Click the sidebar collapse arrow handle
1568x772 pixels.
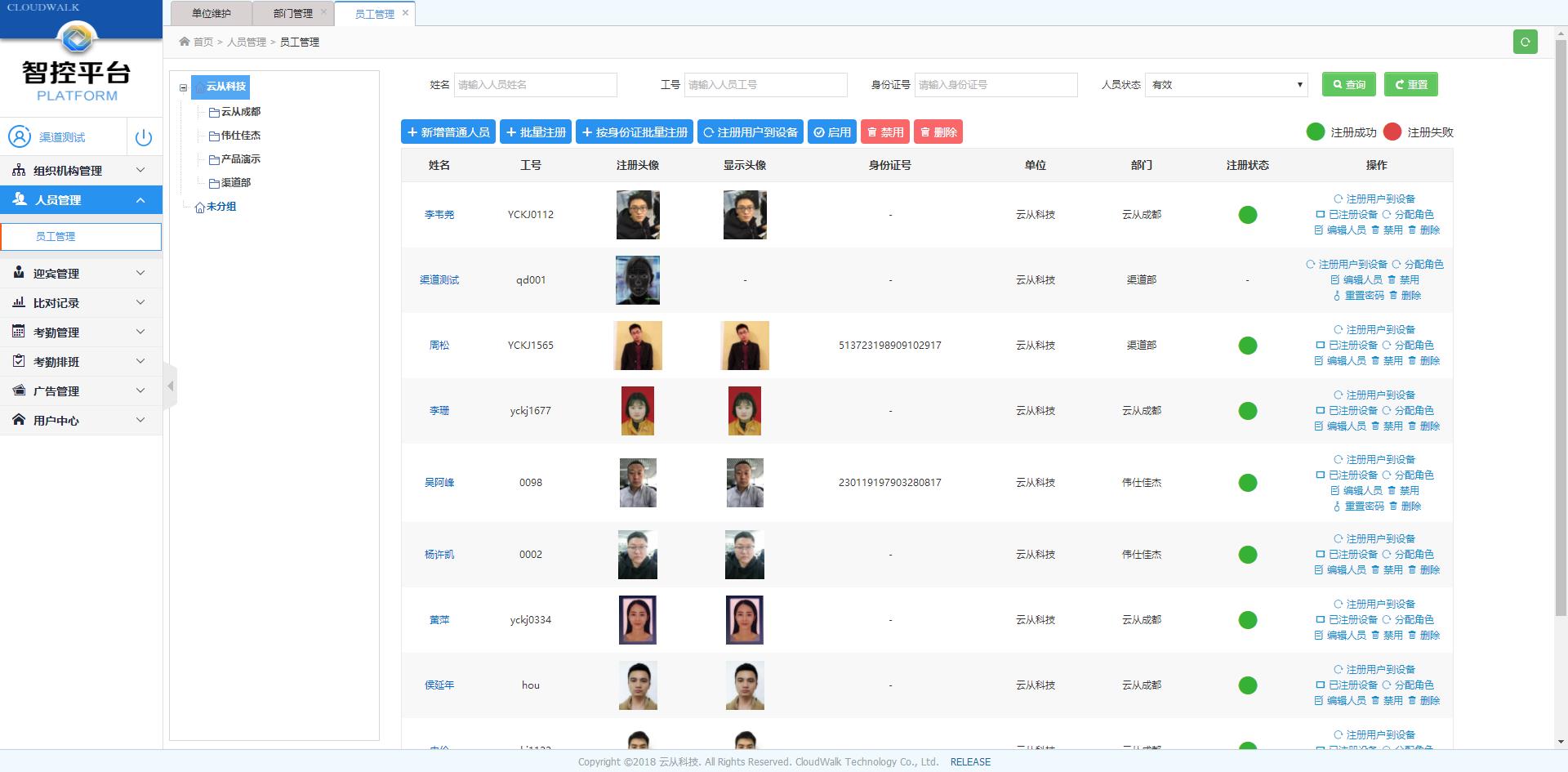[x=170, y=386]
